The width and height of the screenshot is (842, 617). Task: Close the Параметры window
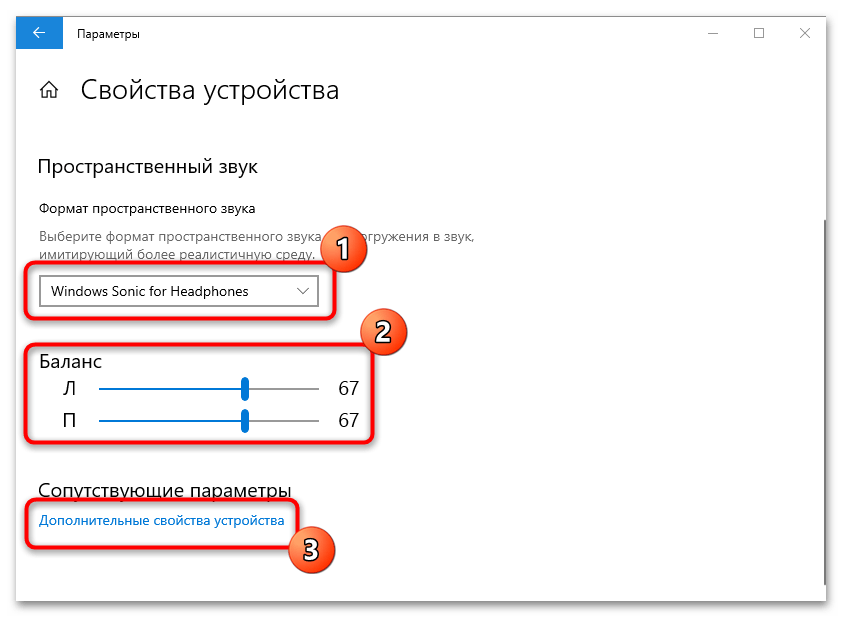point(805,33)
